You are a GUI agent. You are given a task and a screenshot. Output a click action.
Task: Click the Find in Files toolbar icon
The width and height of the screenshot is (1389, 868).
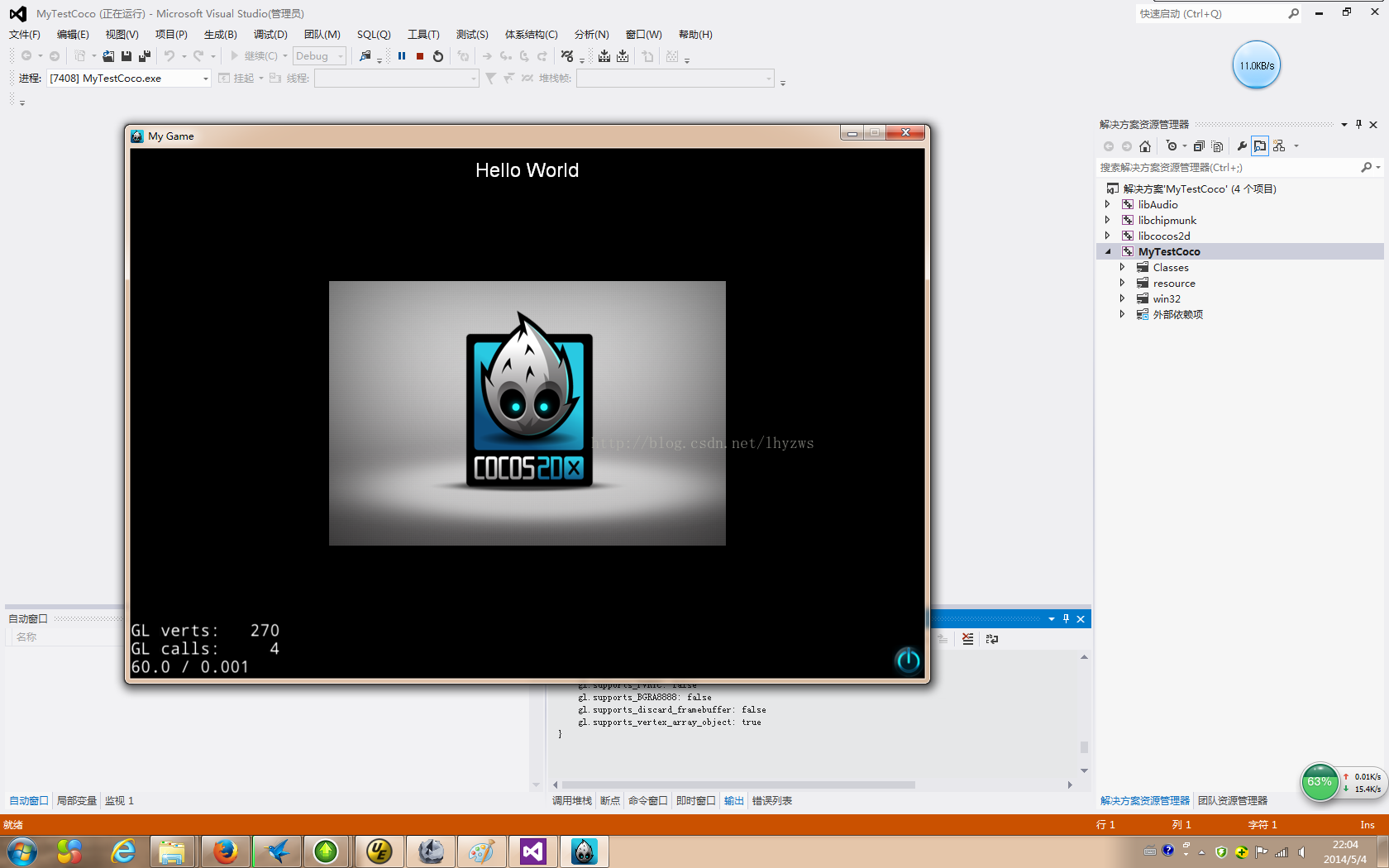click(365, 56)
